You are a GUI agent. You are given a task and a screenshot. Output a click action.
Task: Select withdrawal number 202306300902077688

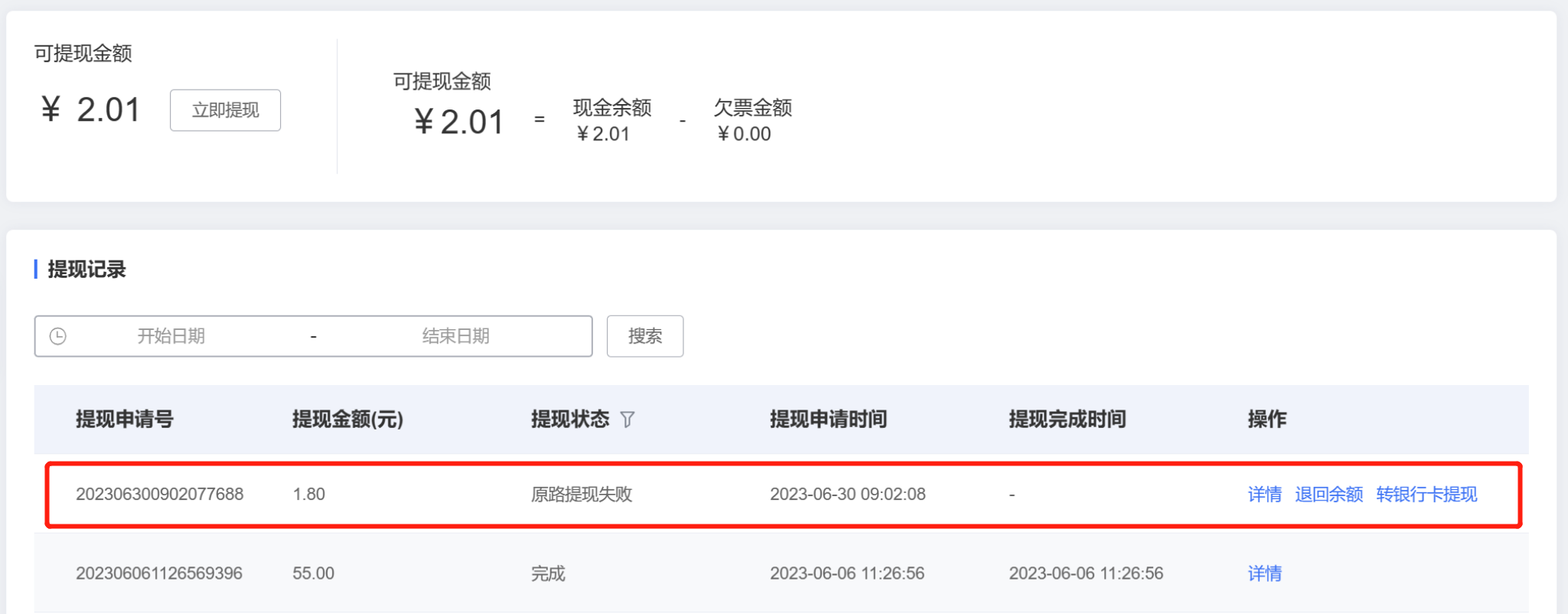(x=159, y=495)
